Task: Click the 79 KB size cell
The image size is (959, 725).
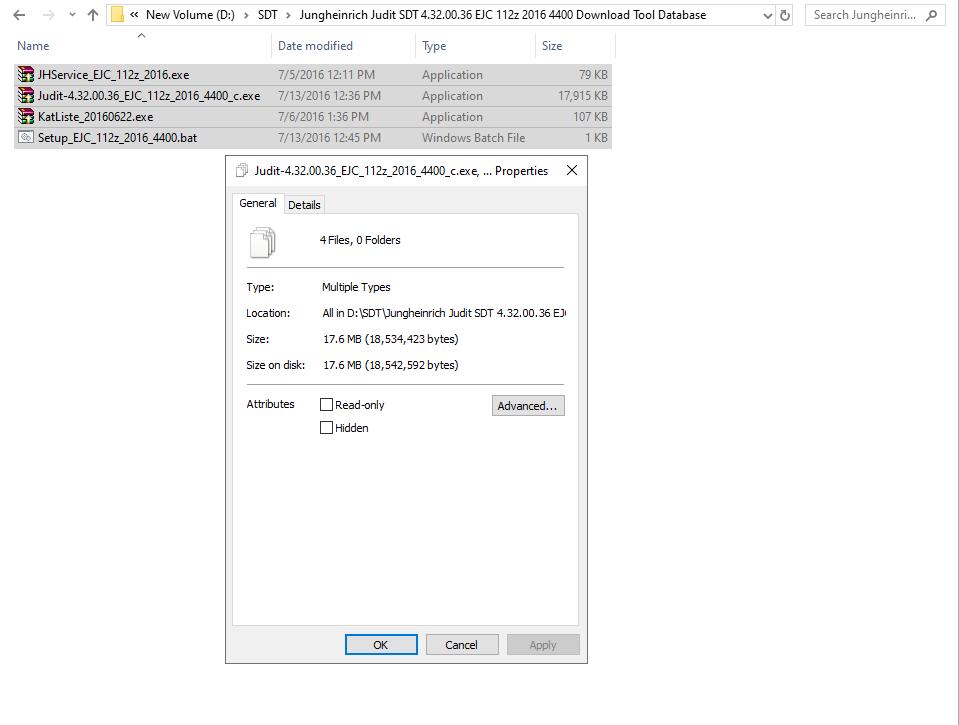Action: click(x=593, y=75)
